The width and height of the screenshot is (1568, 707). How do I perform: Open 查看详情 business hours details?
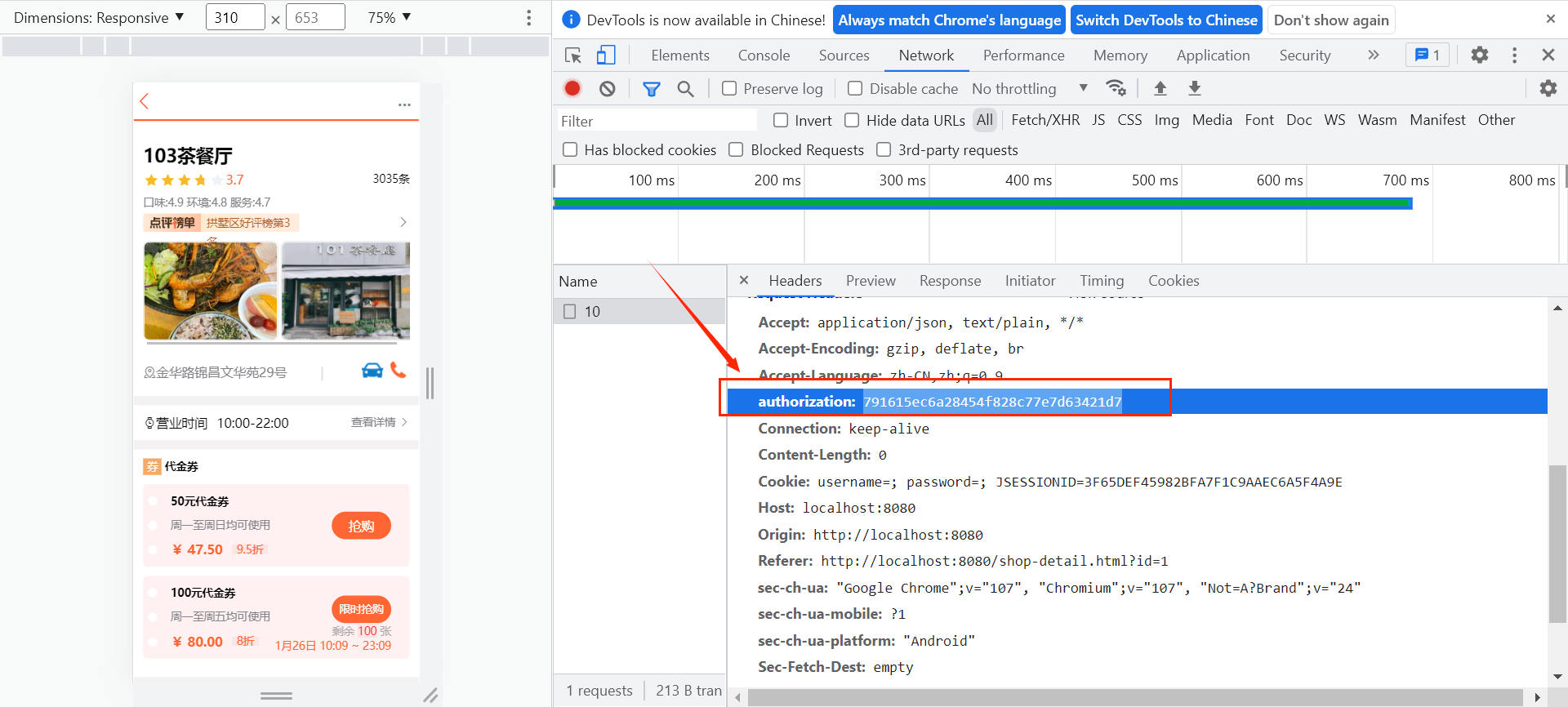(379, 422)
